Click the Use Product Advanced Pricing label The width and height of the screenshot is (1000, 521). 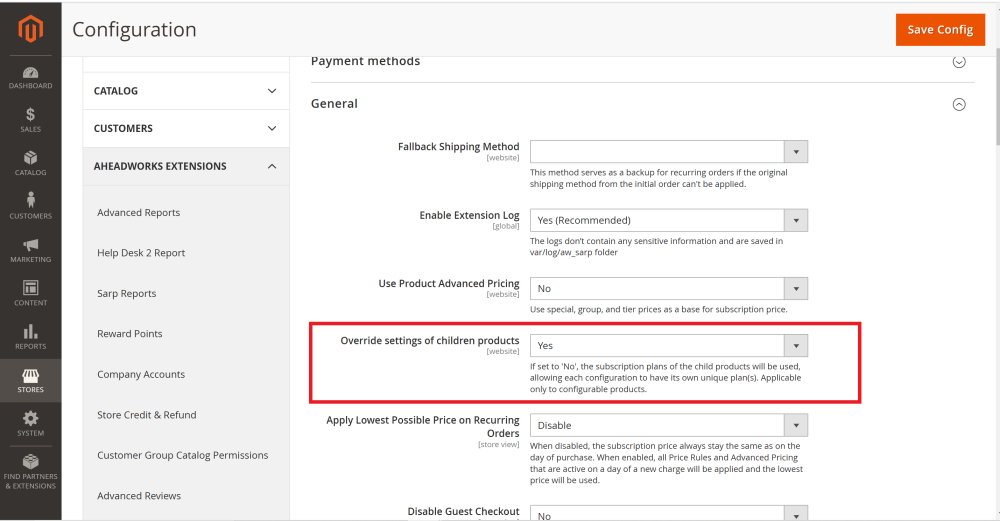pos(449,284)
